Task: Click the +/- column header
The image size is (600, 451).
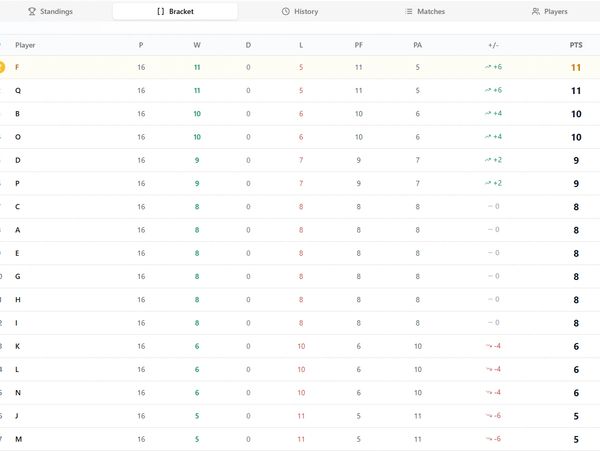Action: 493,45
